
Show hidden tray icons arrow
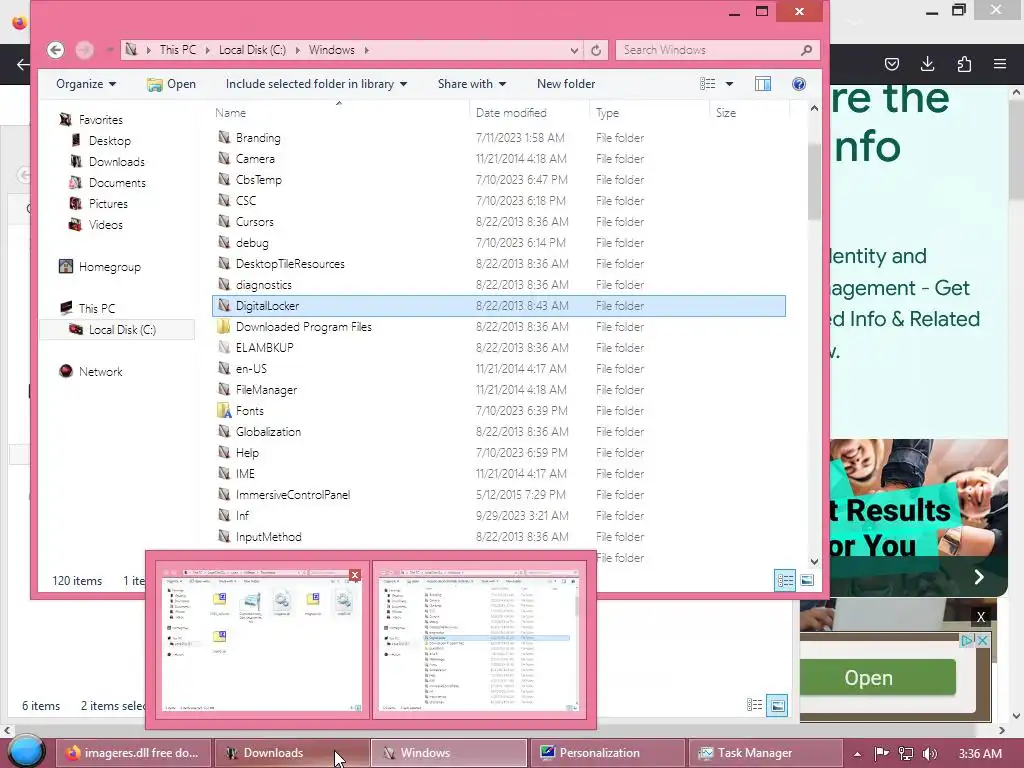[x=857, y=754]
